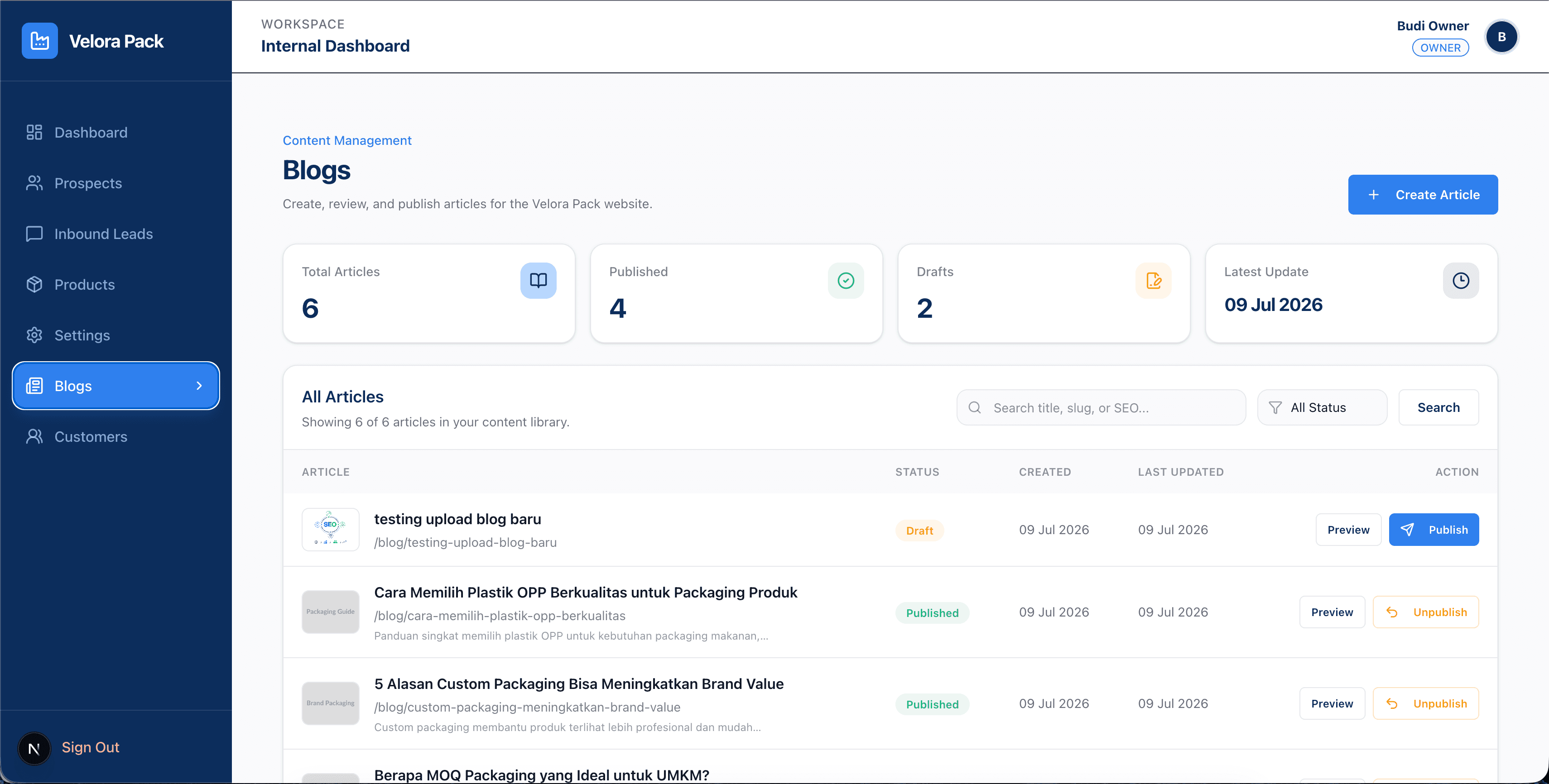Click the SEO thumbnail of testing upload article
This screenshot has height=784, width=1549.
click(x=330, y=529)
